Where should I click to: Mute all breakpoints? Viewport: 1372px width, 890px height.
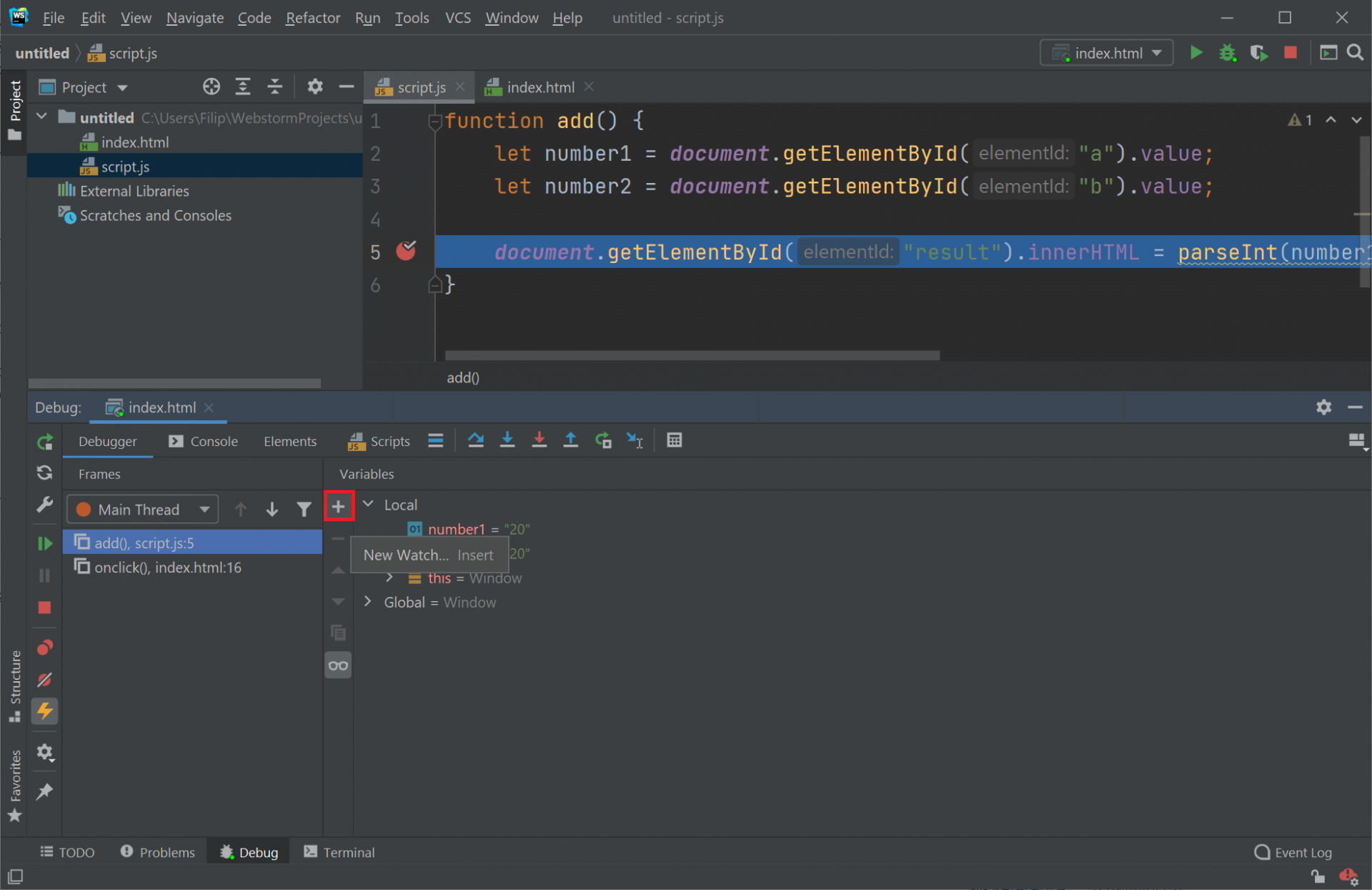coord(44,680)
